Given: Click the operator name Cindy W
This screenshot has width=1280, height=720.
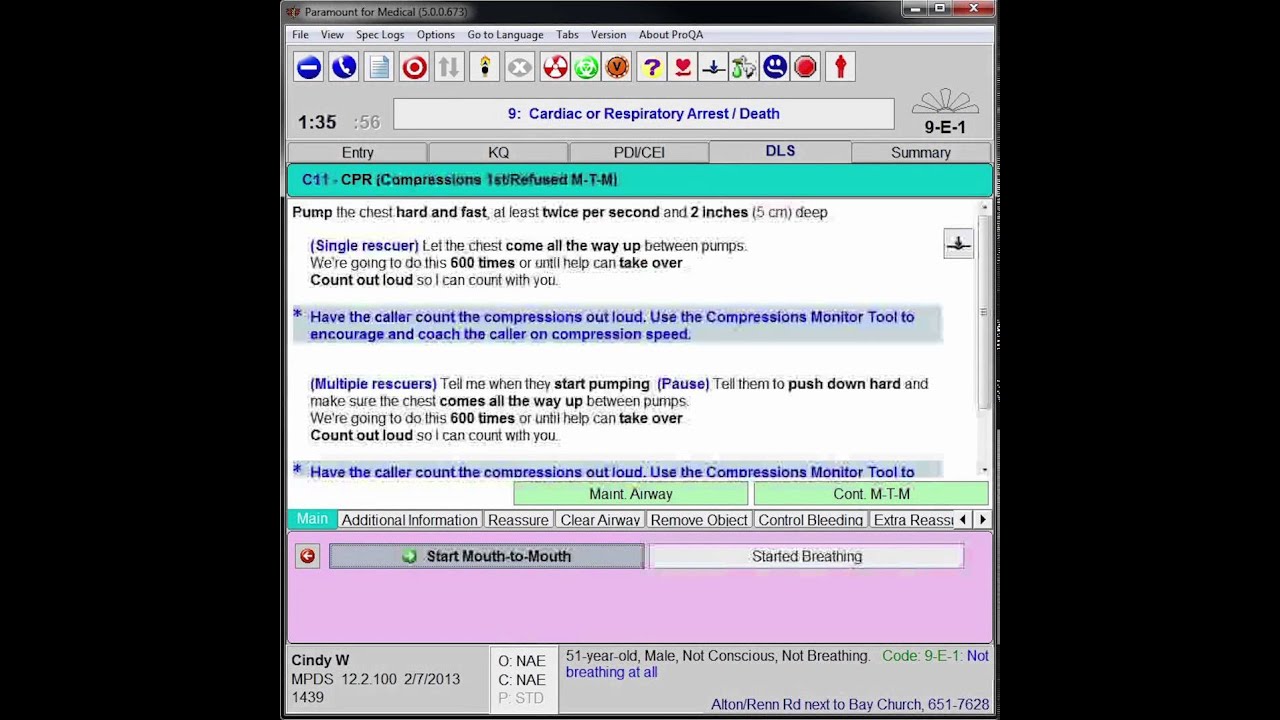Looking at the screenshot, I should (x=320, y=660).
